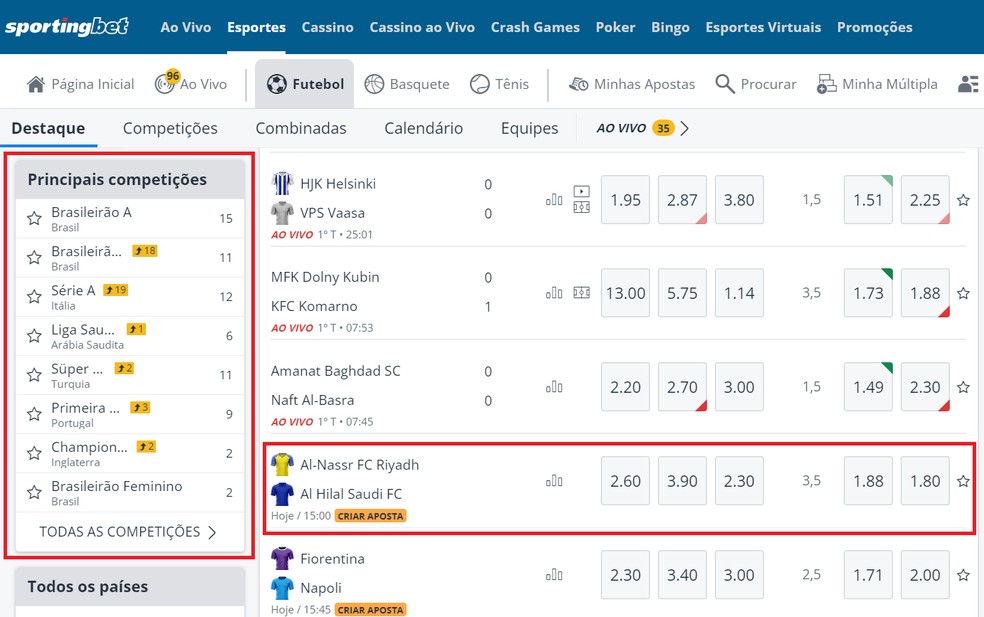Expand Todas as Competições list
This screenshot has width=984, height=617.
pos(128,532)
